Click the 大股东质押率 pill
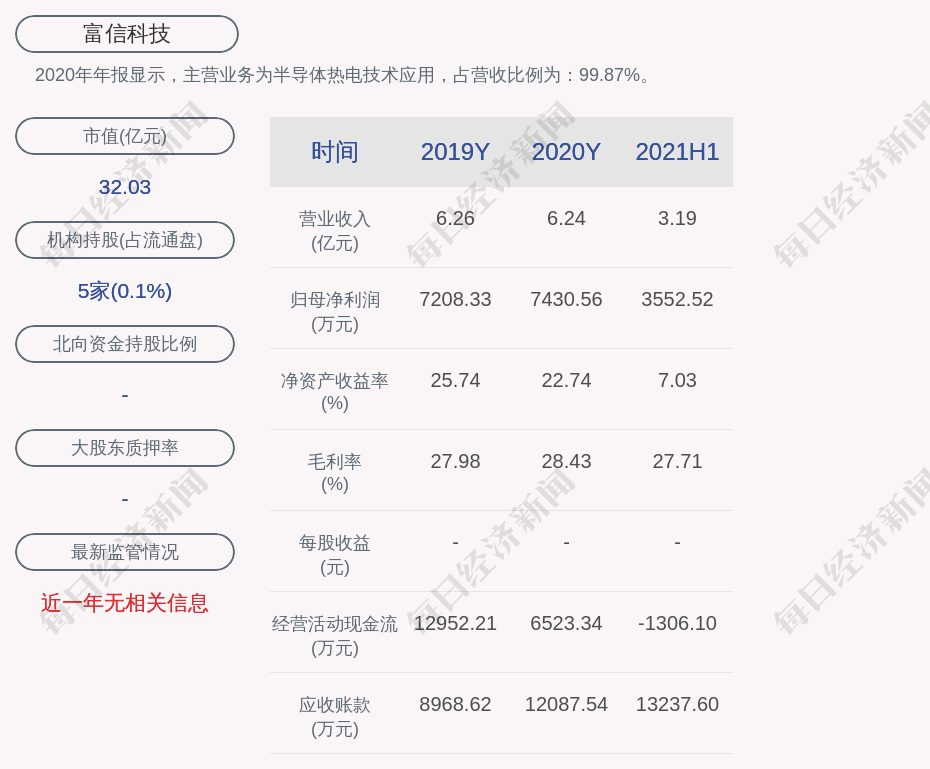The height and width of the screenshot is (769, 930). (125, 448)
